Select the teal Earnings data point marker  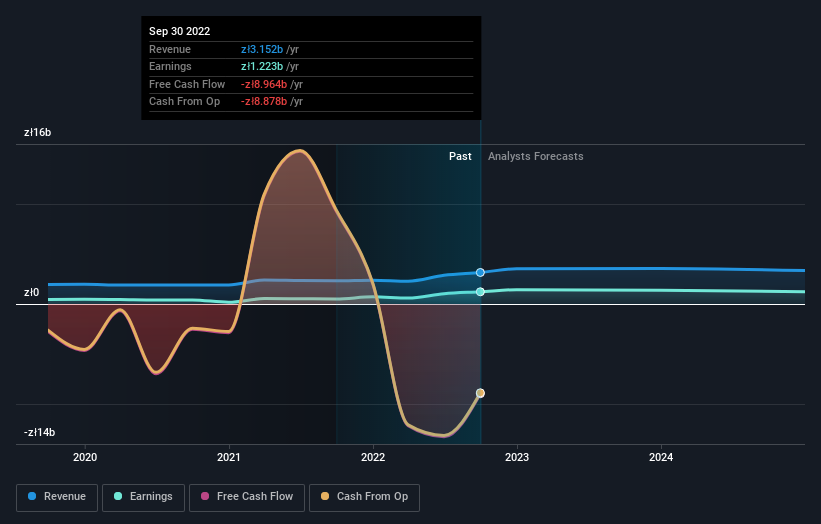pyautogui.click(x=480, y=292)
